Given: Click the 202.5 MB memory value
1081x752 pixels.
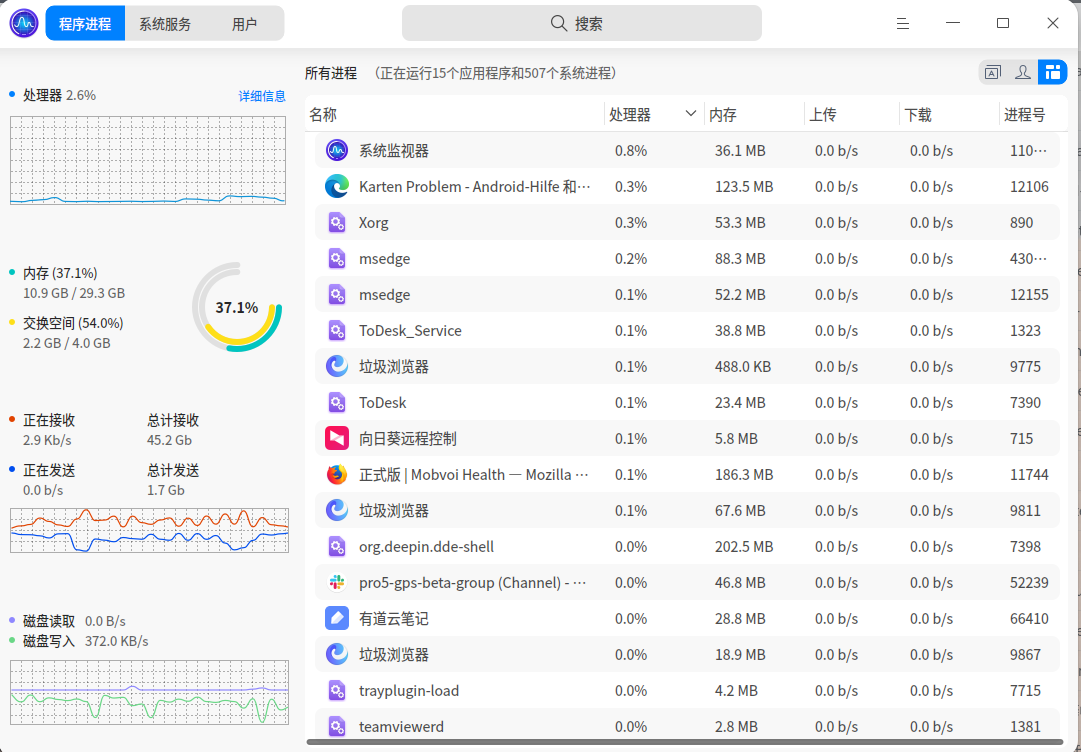Looking at the screenshot, I should pyautogui.click(x=744, y=547).
